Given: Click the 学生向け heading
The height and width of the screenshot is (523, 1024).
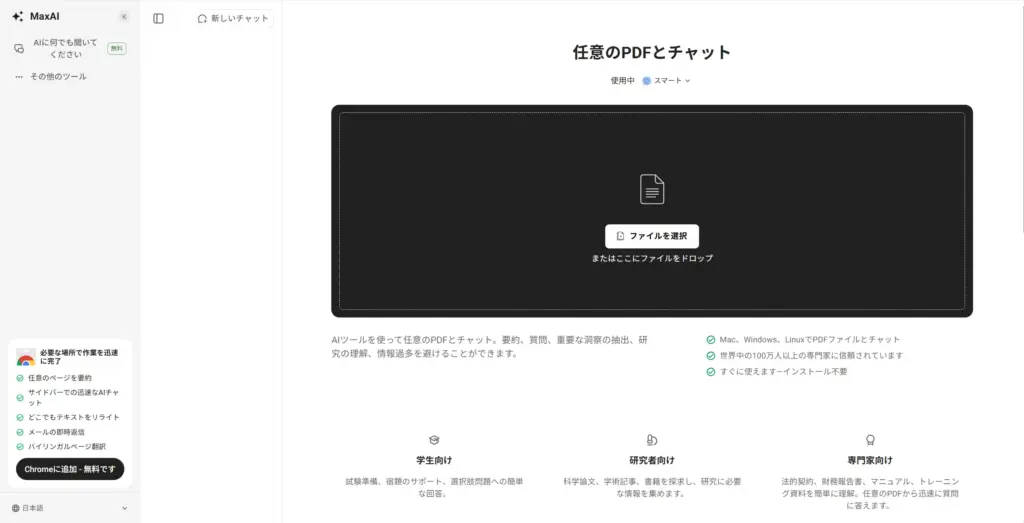Looking at the screenshot, I should 434,460.
